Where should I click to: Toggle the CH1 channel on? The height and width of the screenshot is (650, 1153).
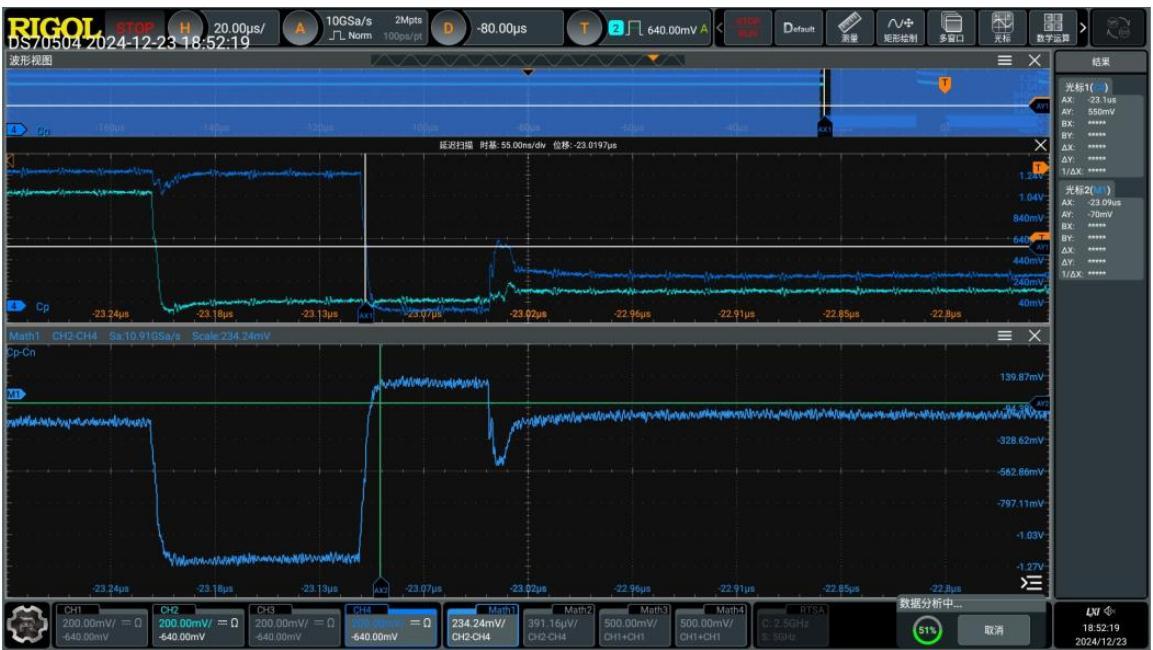(101, 626)
